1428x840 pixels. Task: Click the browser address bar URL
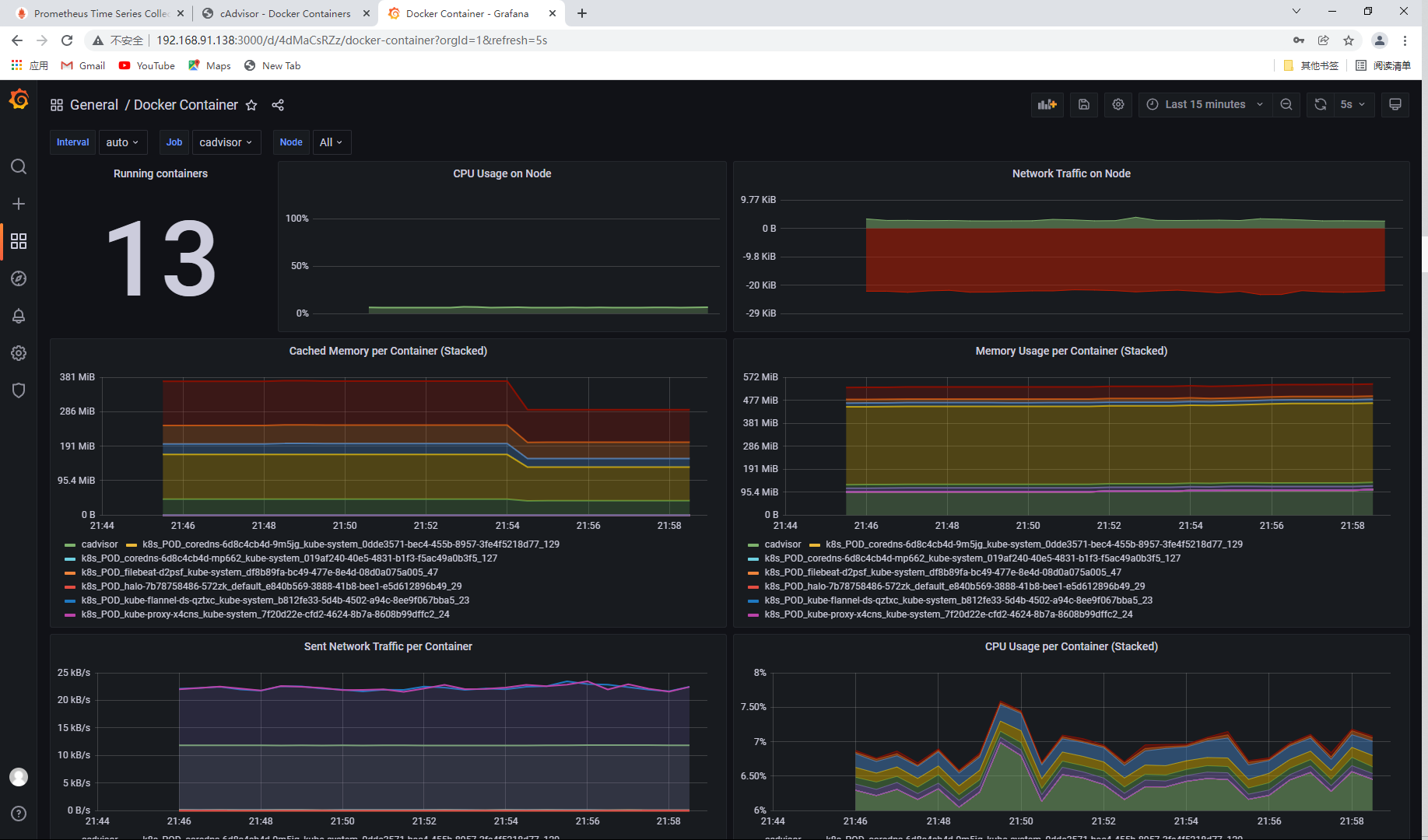click(352, 40)
